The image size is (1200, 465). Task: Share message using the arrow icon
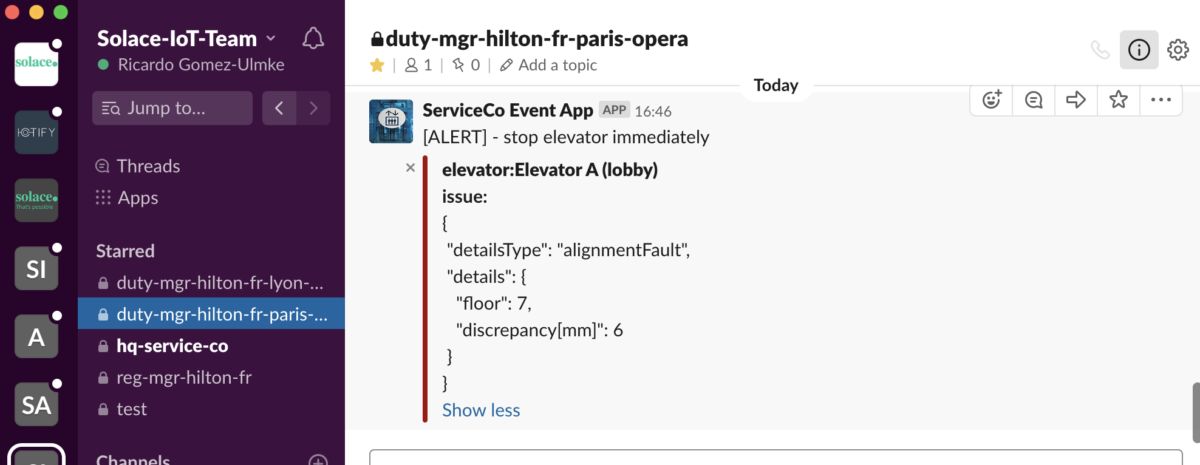1076,99
